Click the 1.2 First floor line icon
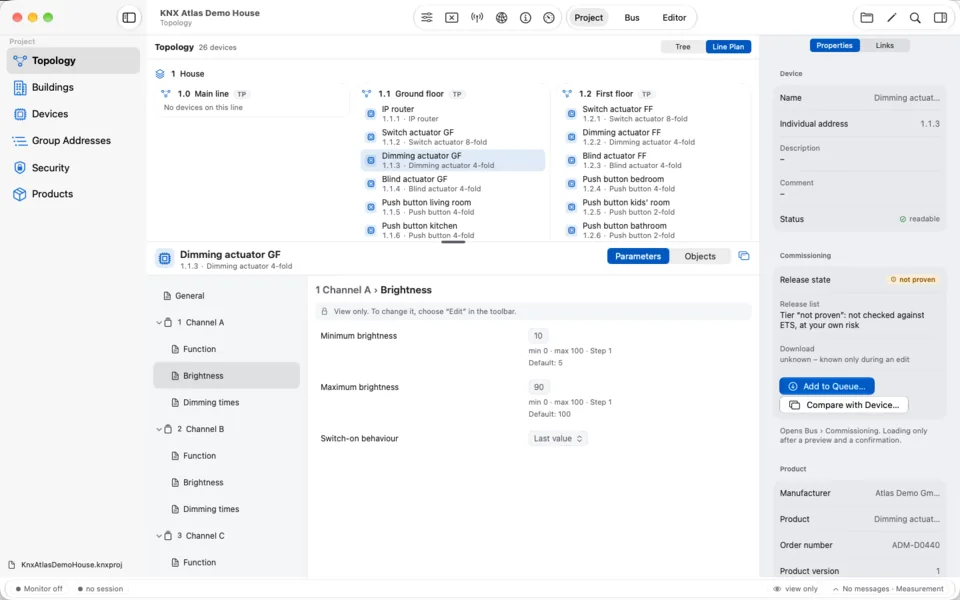This screenshot has width=960, height=600. click(567, 94)
